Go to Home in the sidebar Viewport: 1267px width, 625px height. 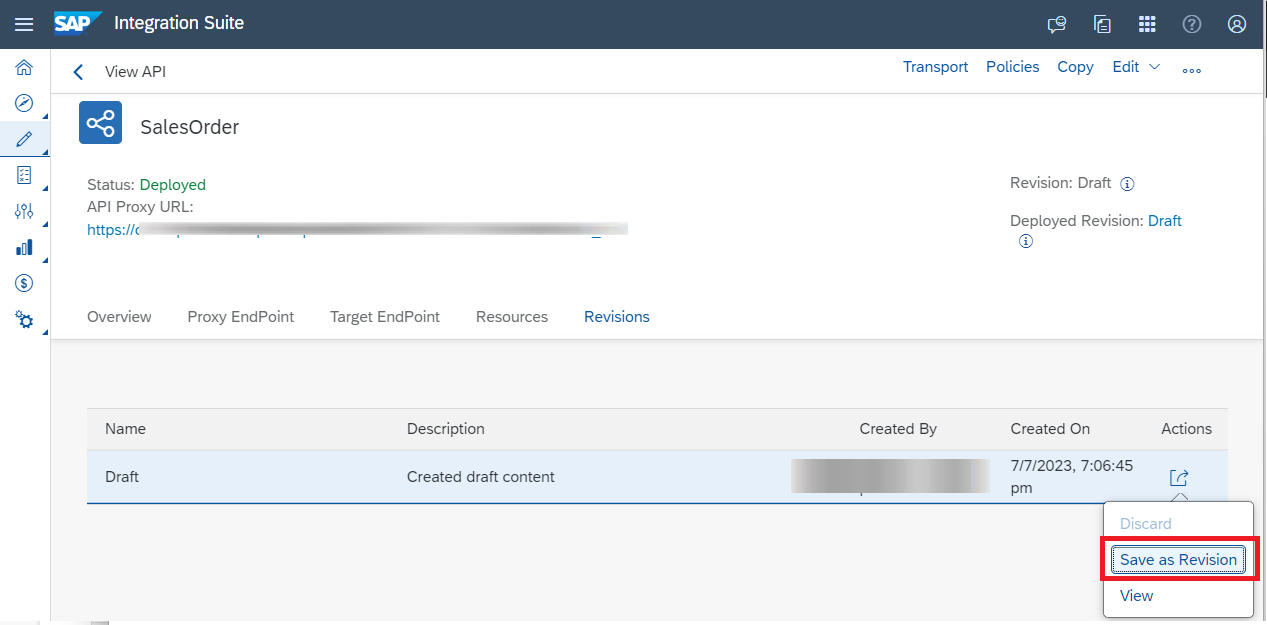point(24,68)
